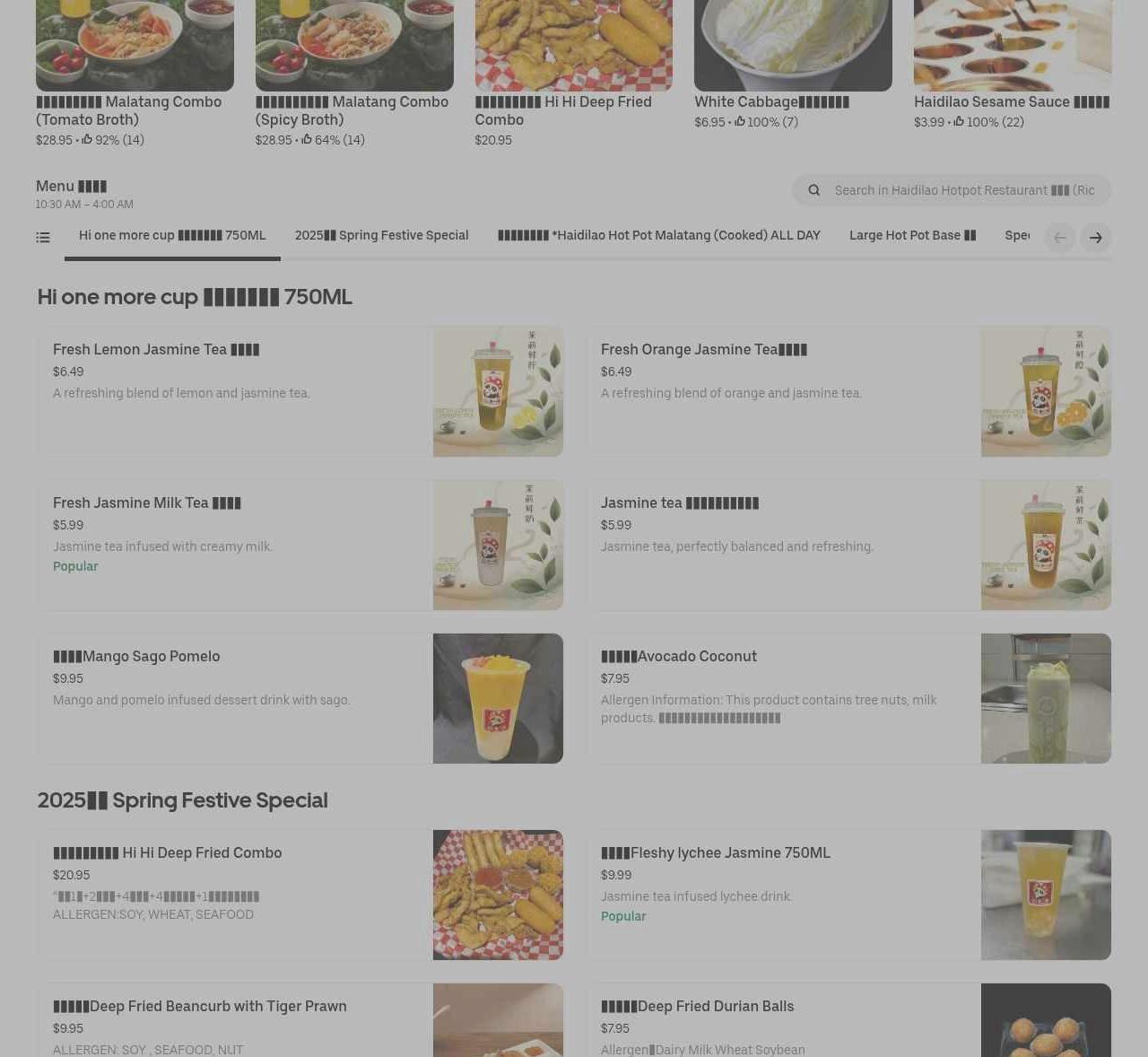Select Hi one more cup 750ML tab
The image size is (1148, 1057).
(x=172, y=236)
